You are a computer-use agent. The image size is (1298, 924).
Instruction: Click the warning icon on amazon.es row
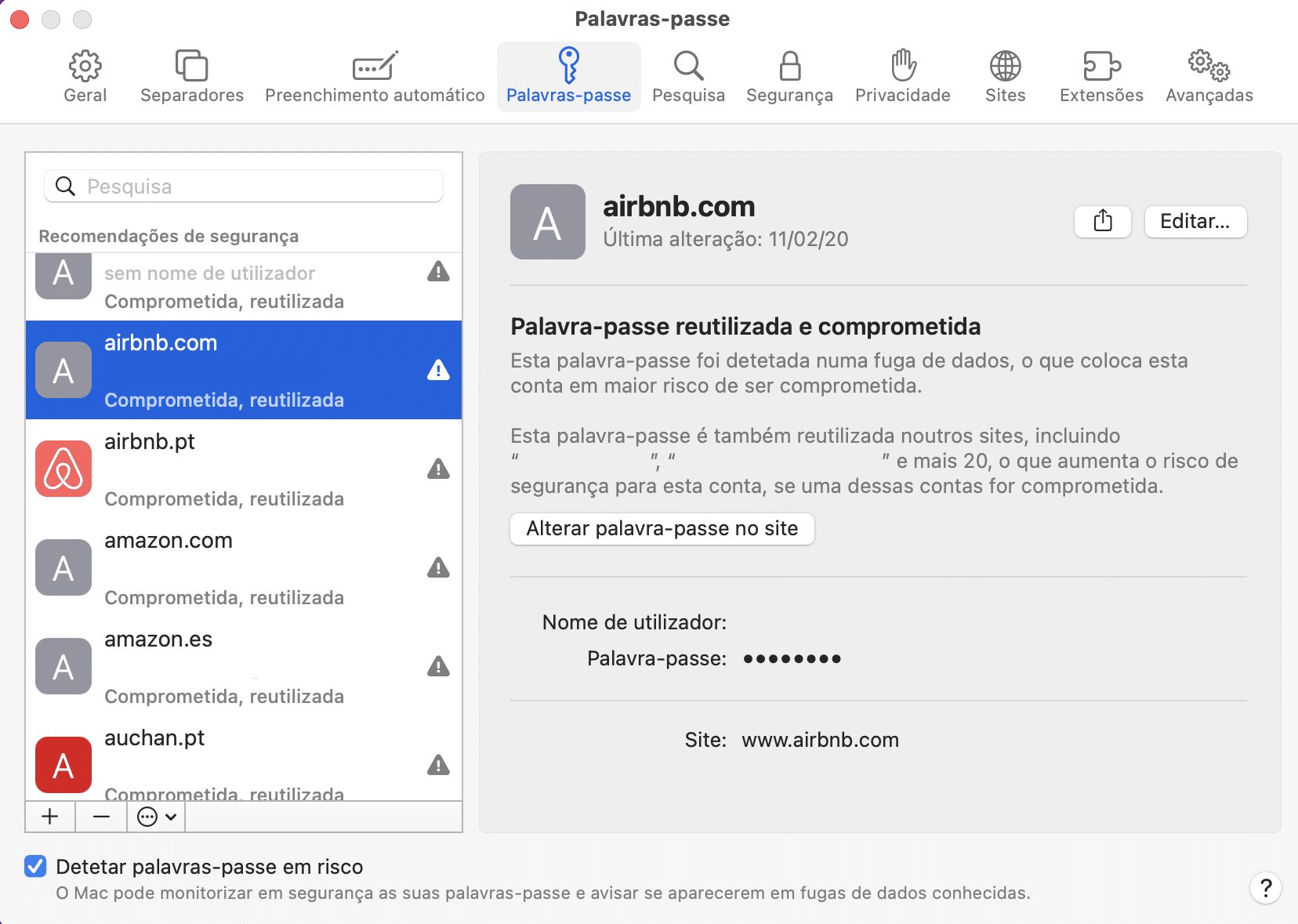(438, 666)
